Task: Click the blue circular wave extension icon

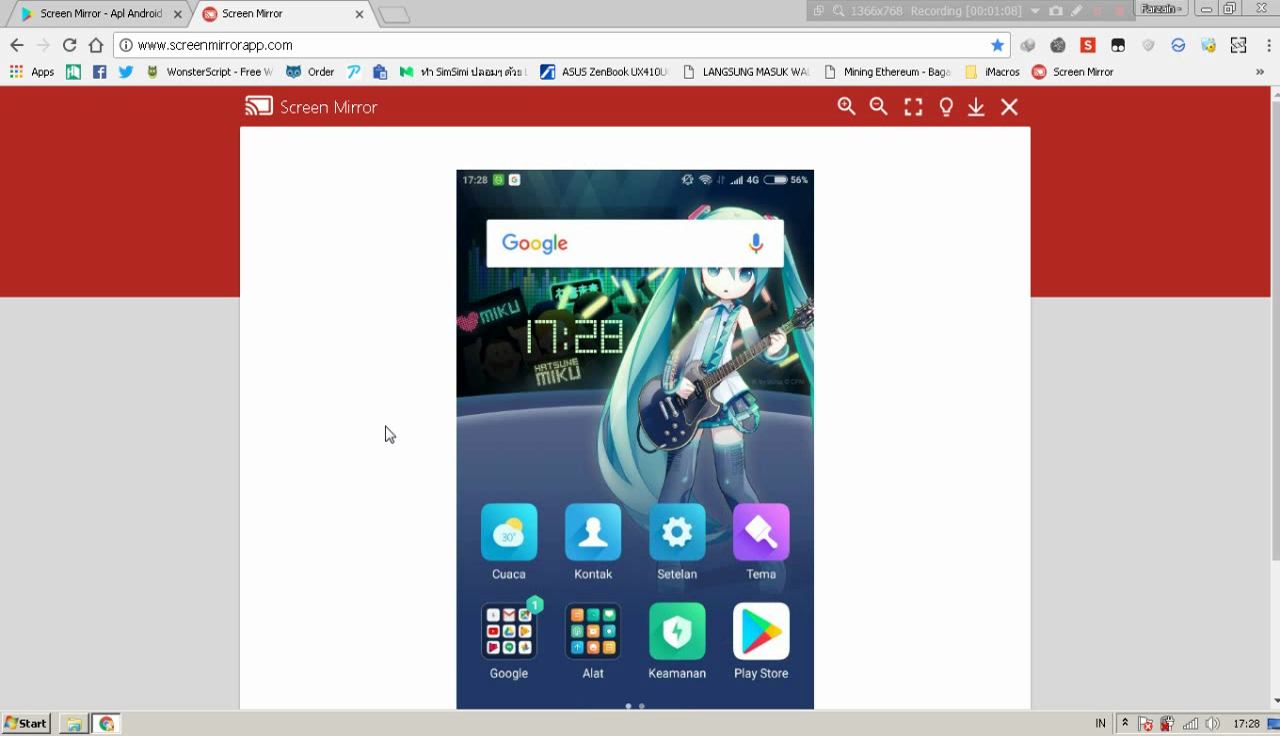Action: coord(1178,45)
